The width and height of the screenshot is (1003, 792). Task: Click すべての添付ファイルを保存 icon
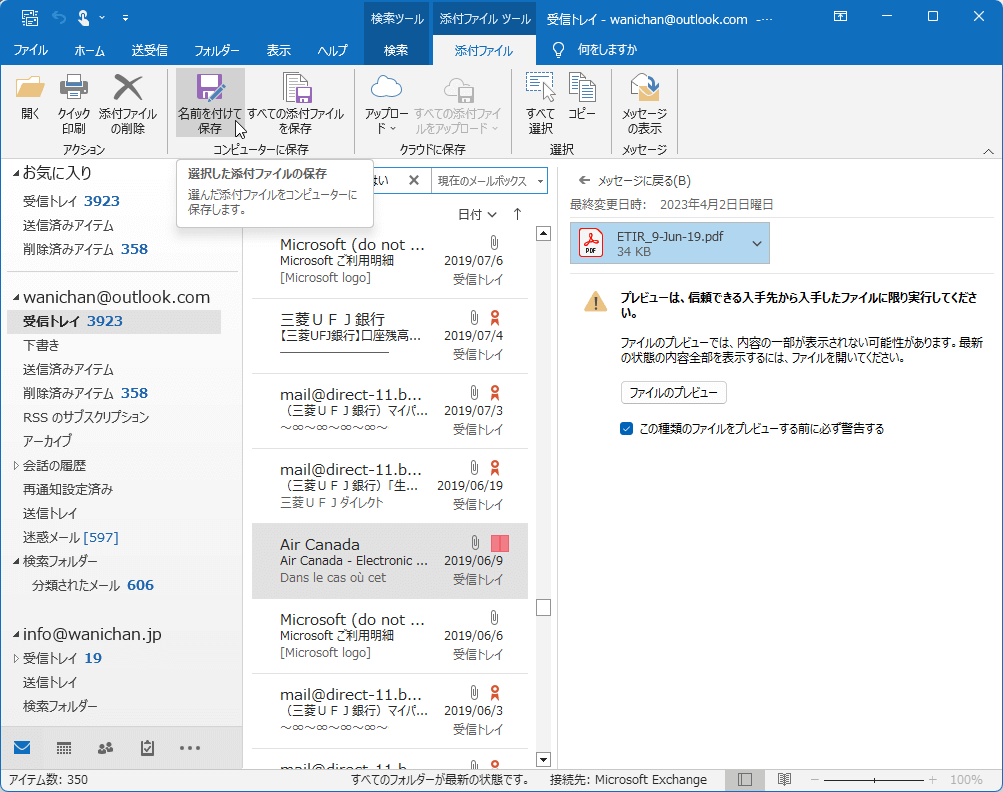[x=296, y=87]
